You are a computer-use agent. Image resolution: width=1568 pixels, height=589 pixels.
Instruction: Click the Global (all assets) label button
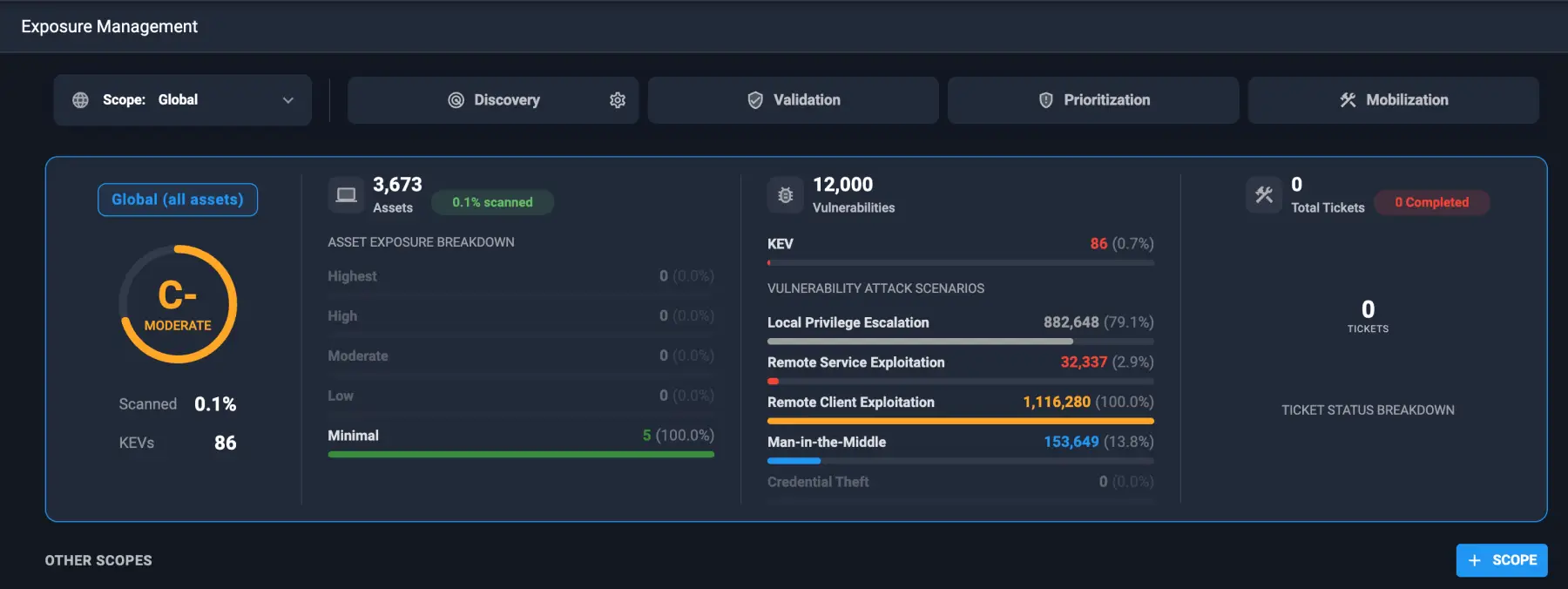[x=178, y=200]
